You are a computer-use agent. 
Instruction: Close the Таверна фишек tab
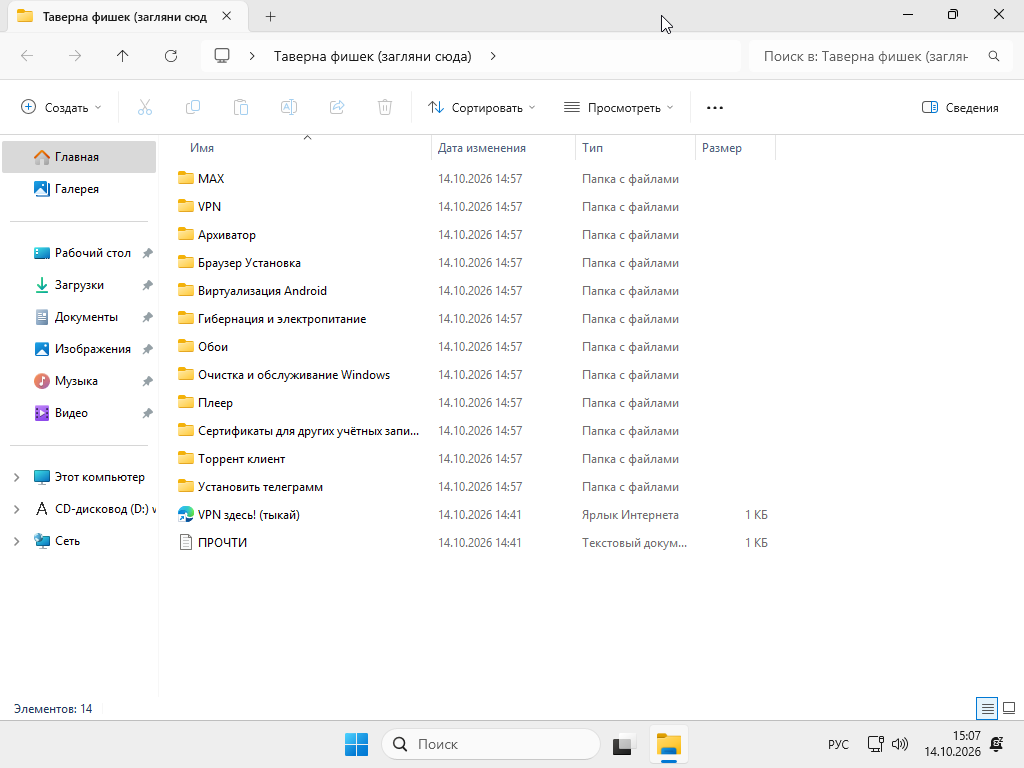click(227, 16)
